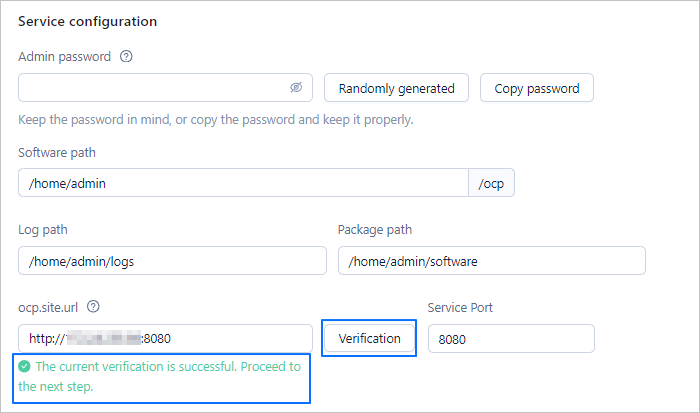The image size is (700, 413).
Task: Select the Package path input field
Action: (491, 261)
